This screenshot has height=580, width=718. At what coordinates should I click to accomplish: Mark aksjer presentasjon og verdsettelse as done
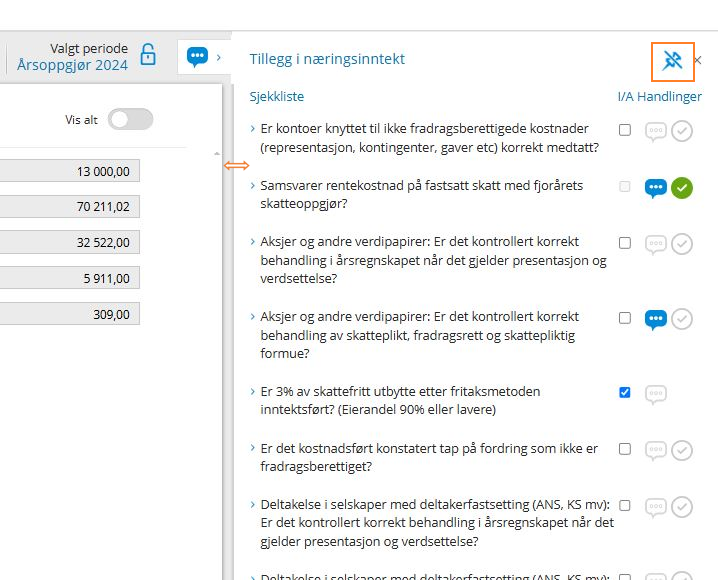click(682, 244)
